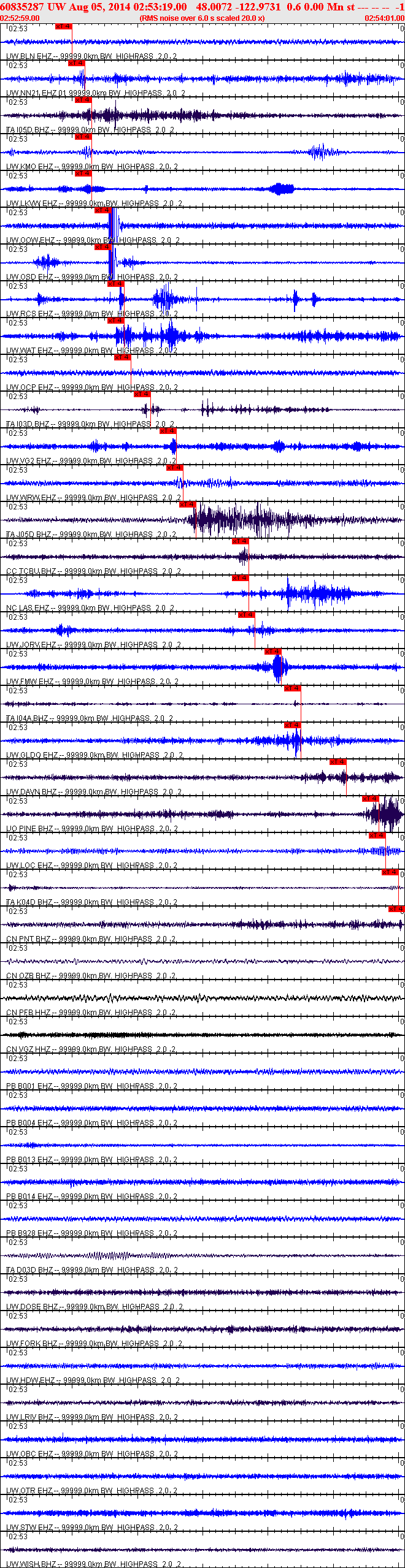Select the red pick marker on TA I04A trace
This screenshot has width=405, height=1568.
[292, 688]
